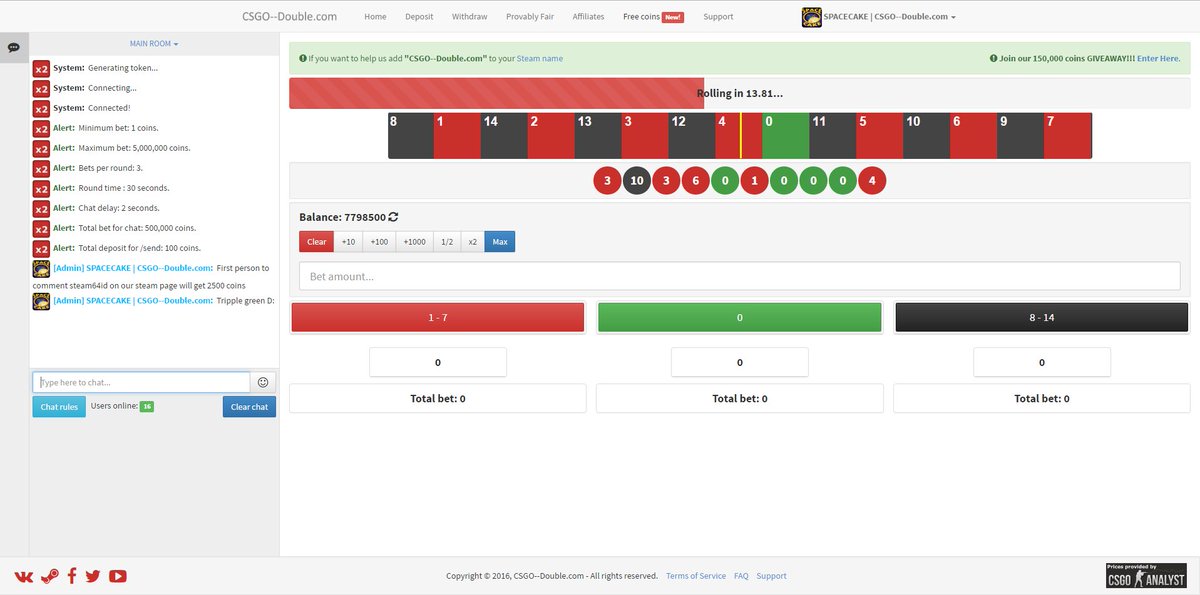Open the VK social page icon
This screenshot has height=595, width=1200.
pos(24,576)
